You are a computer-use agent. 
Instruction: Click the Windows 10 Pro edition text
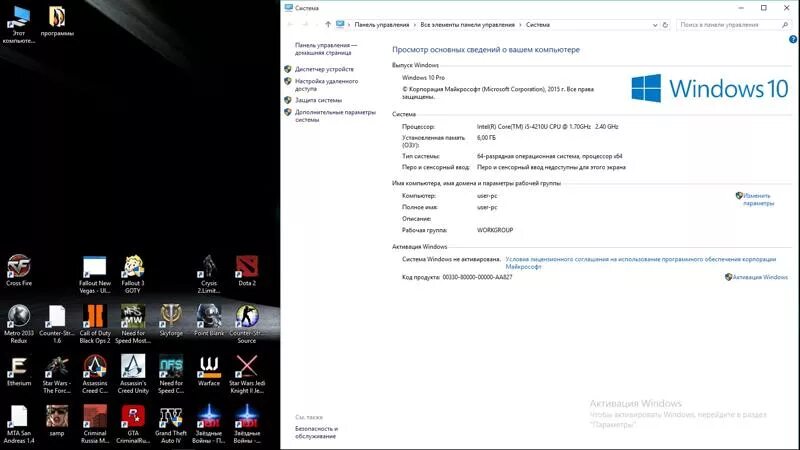(423, 78)
